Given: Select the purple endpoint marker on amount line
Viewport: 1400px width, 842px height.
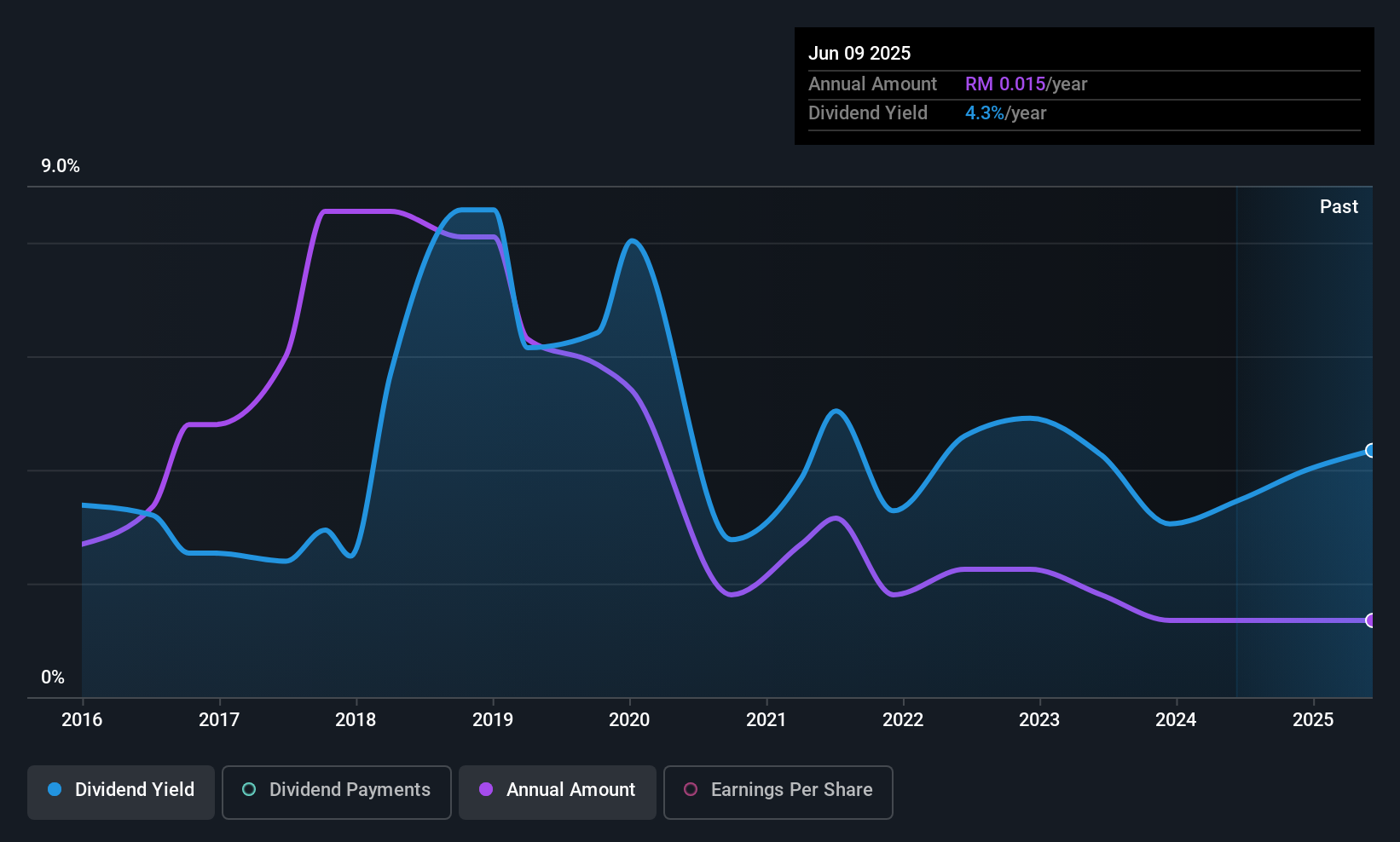Looking at the screenshot, I should [x=1370, y=620].
